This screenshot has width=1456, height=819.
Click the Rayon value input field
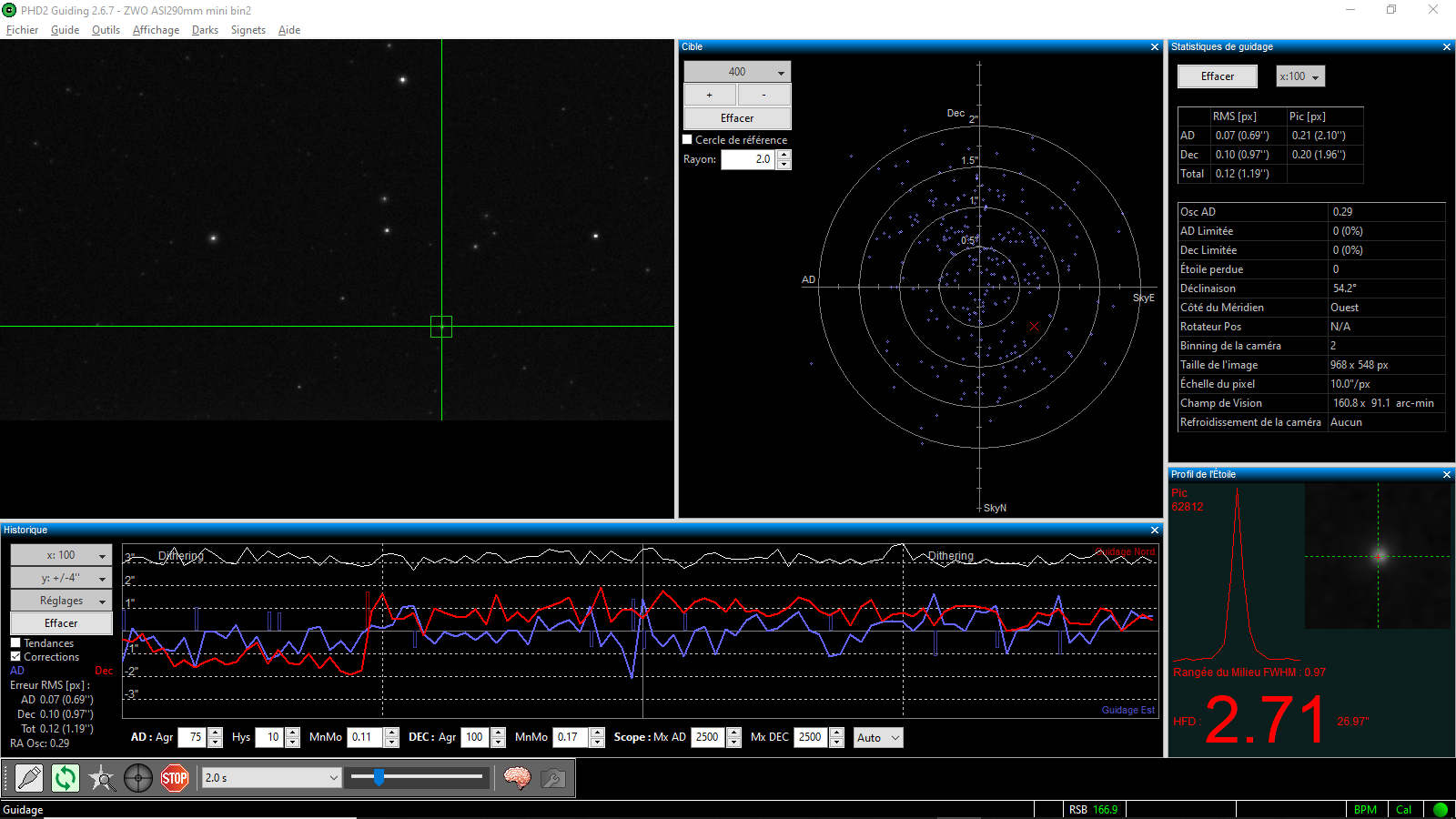click(748, 159)
